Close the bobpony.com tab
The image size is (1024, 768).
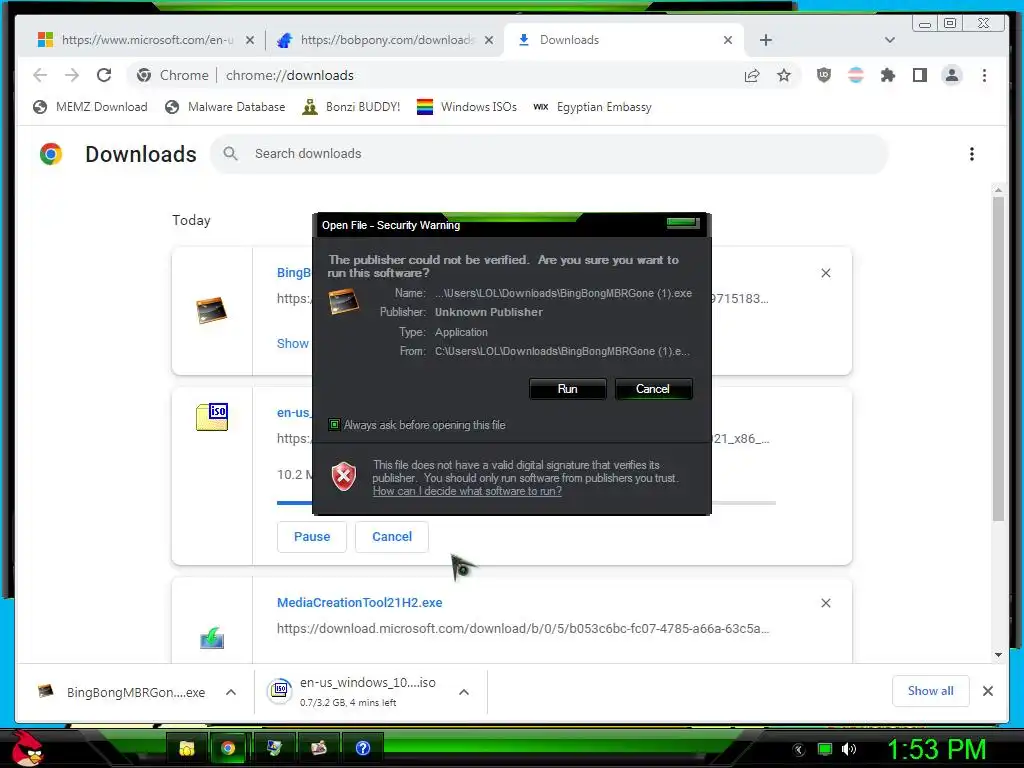pos(489,40)
